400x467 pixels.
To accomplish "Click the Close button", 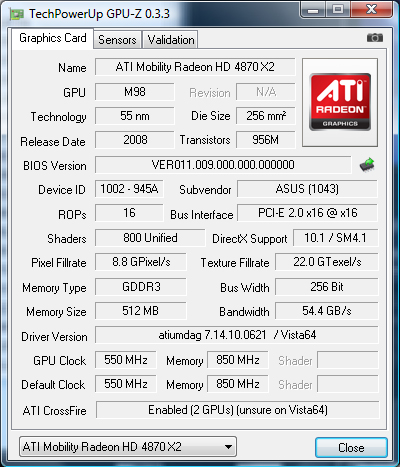I will click(351, 448).
